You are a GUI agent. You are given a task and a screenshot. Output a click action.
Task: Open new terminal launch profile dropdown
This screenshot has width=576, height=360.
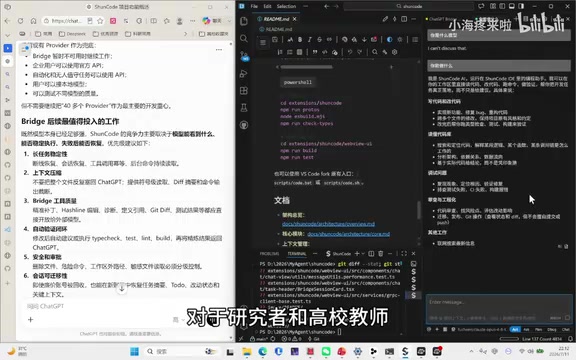pos(363,253)
